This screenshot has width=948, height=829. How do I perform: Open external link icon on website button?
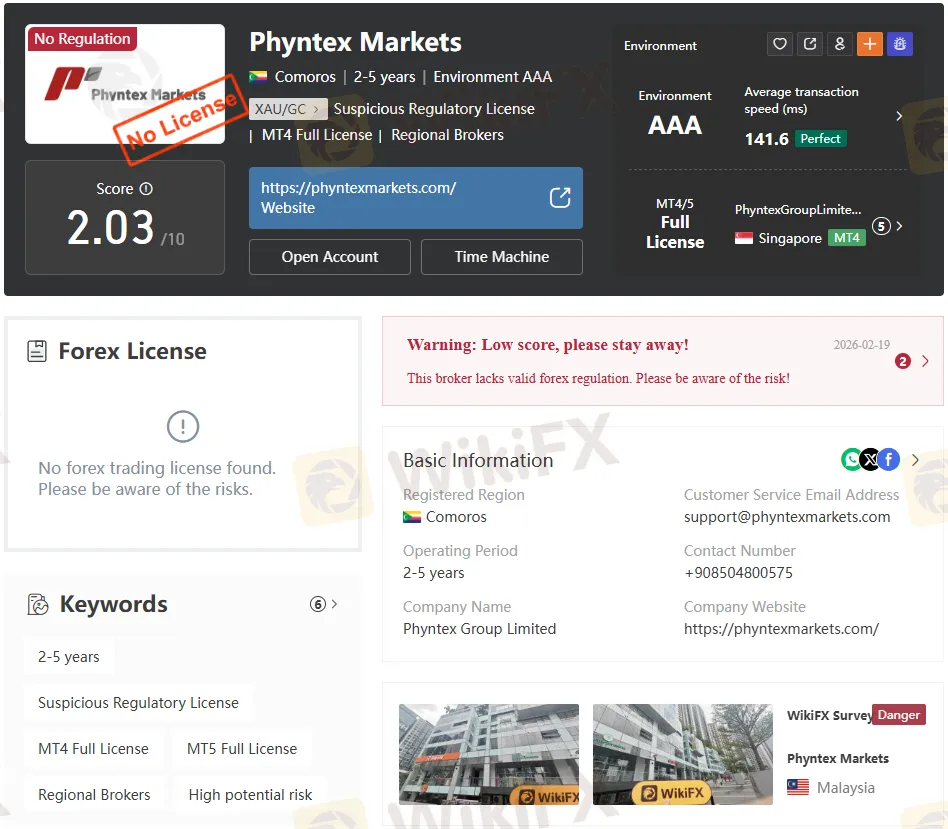pos(560,198)
